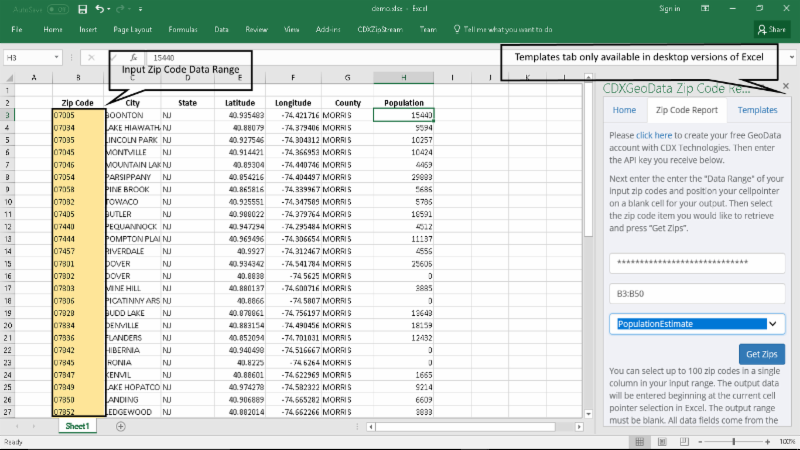Screen dimensions: 800x450
Task: Open the Data ribbon tab
Action: [x=221, y=30]
